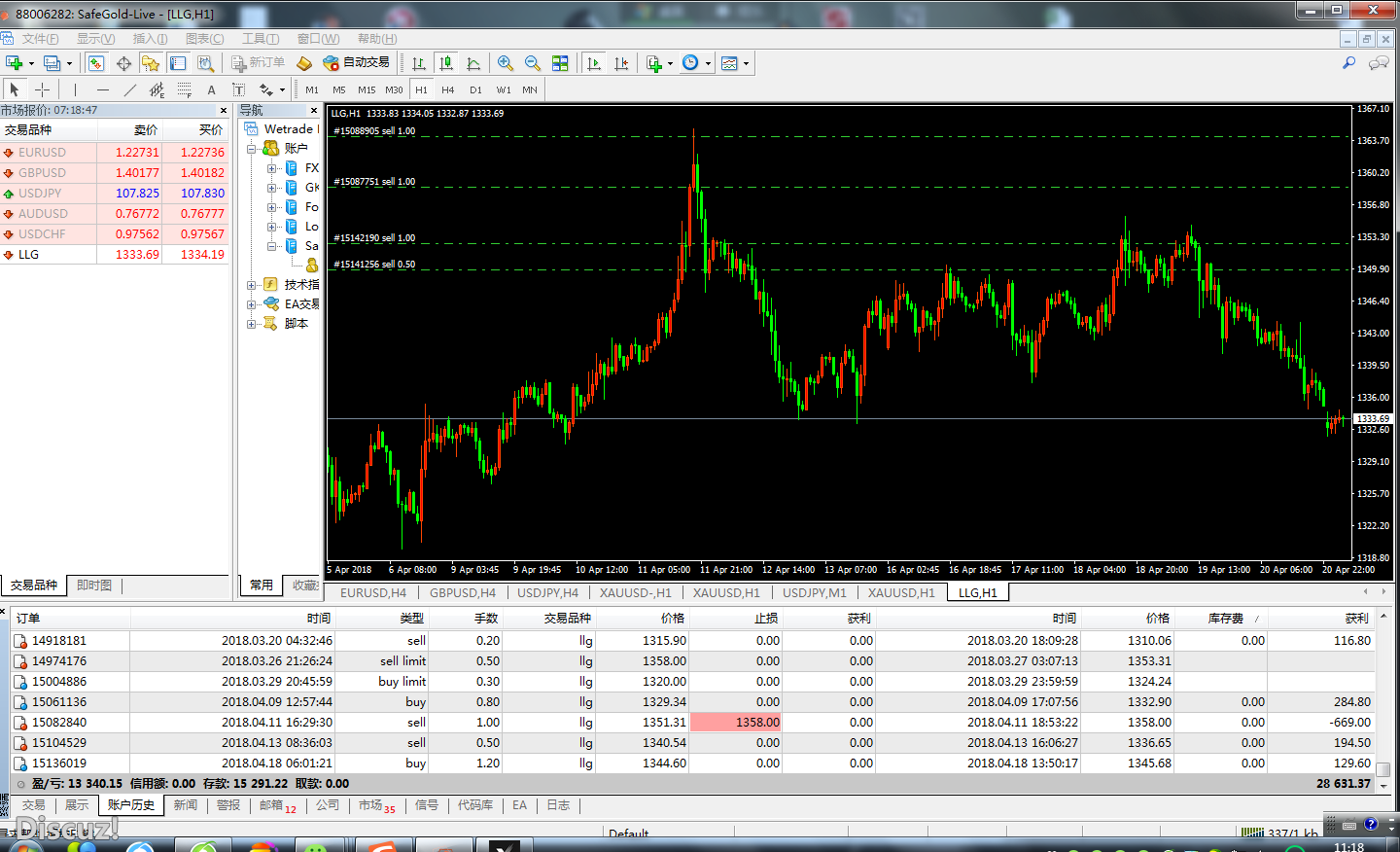Select the horizontal line drawing tool
The width and height of the screenshot is (1400, 852).
point(102,89)
